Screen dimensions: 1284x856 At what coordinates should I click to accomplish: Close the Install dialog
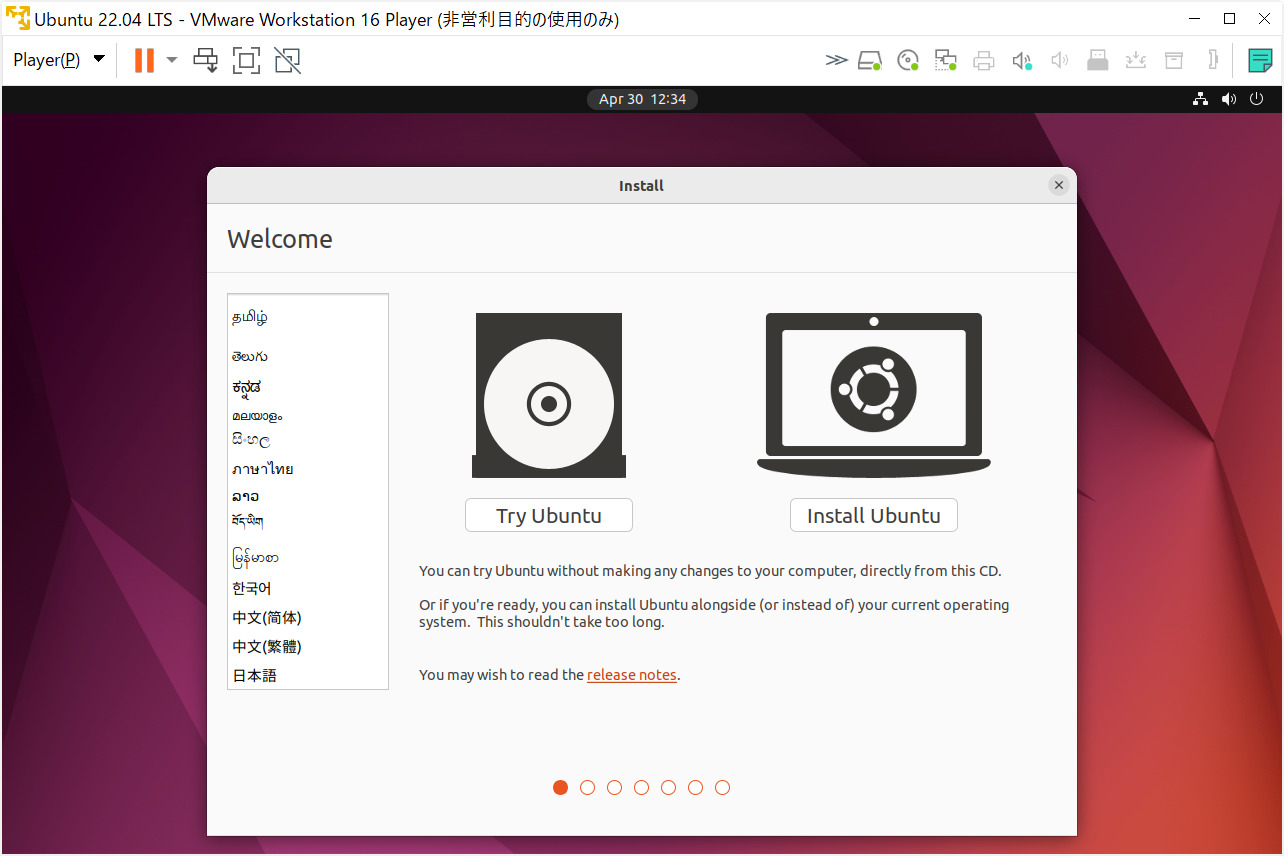click(1059, 185)
